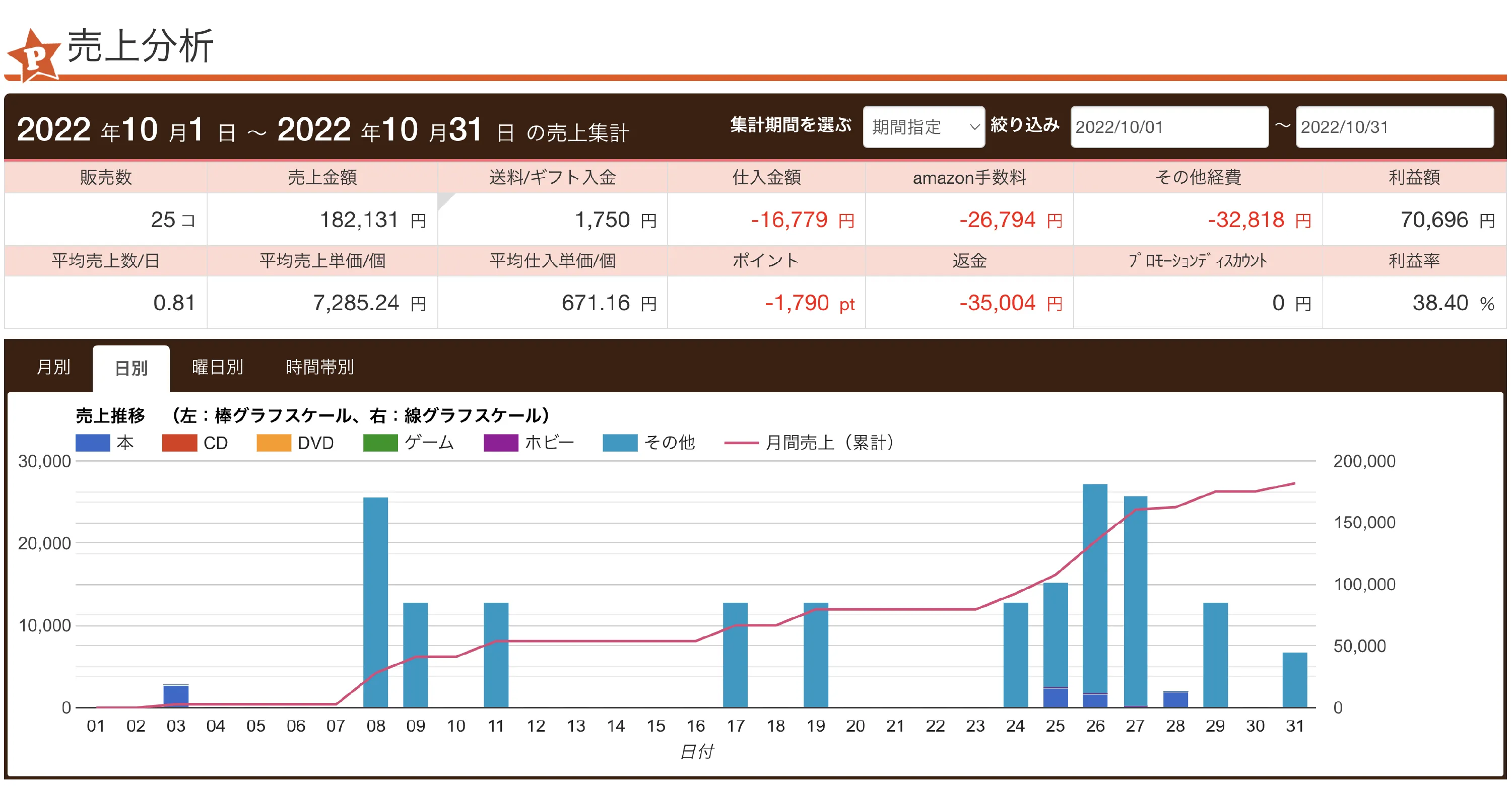
Task: Click the プロモーションディスカウント value 0 円
Action: pos(1291,303)
